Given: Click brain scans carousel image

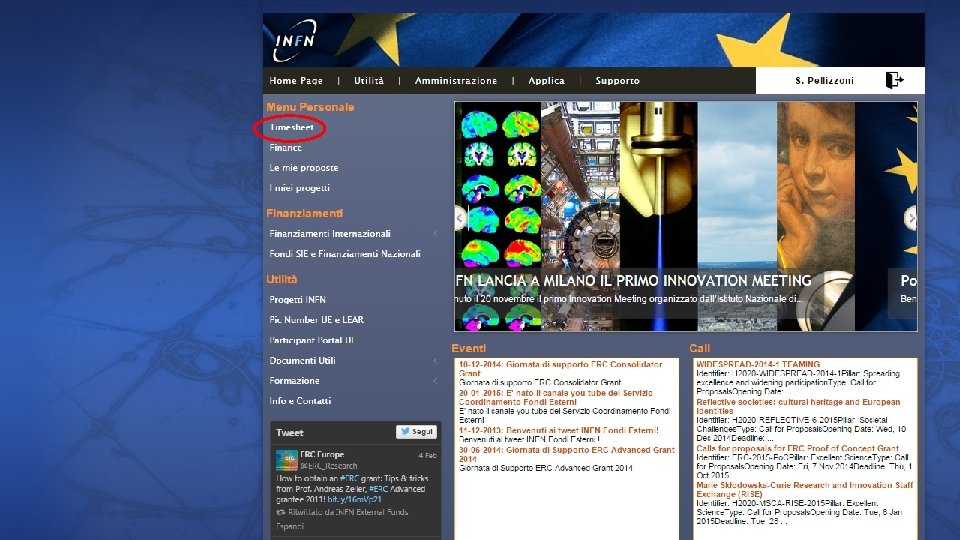Looking at the screenshot, I should click(x=498, y=216).
